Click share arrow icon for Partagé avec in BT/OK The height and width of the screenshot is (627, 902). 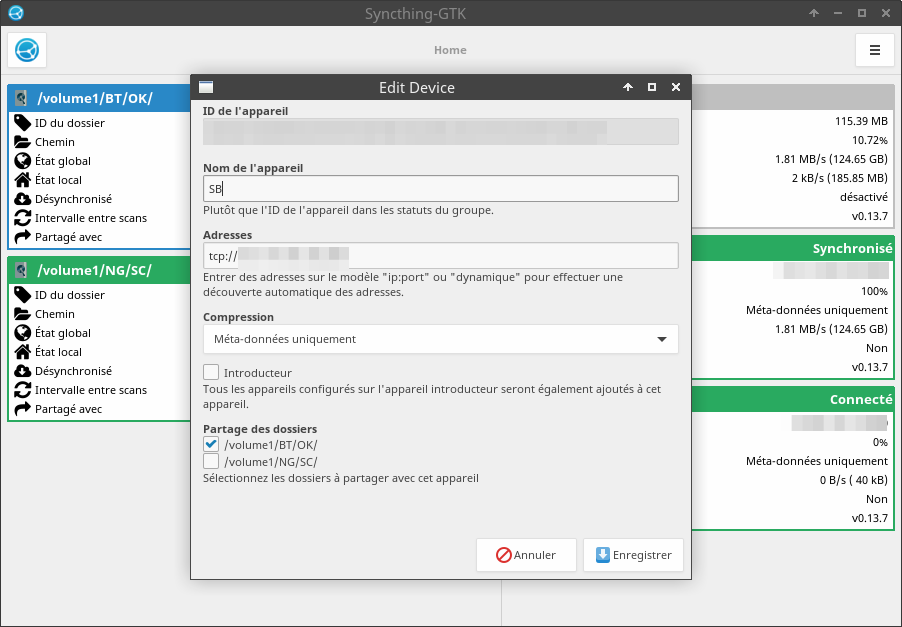click(22, 236)
